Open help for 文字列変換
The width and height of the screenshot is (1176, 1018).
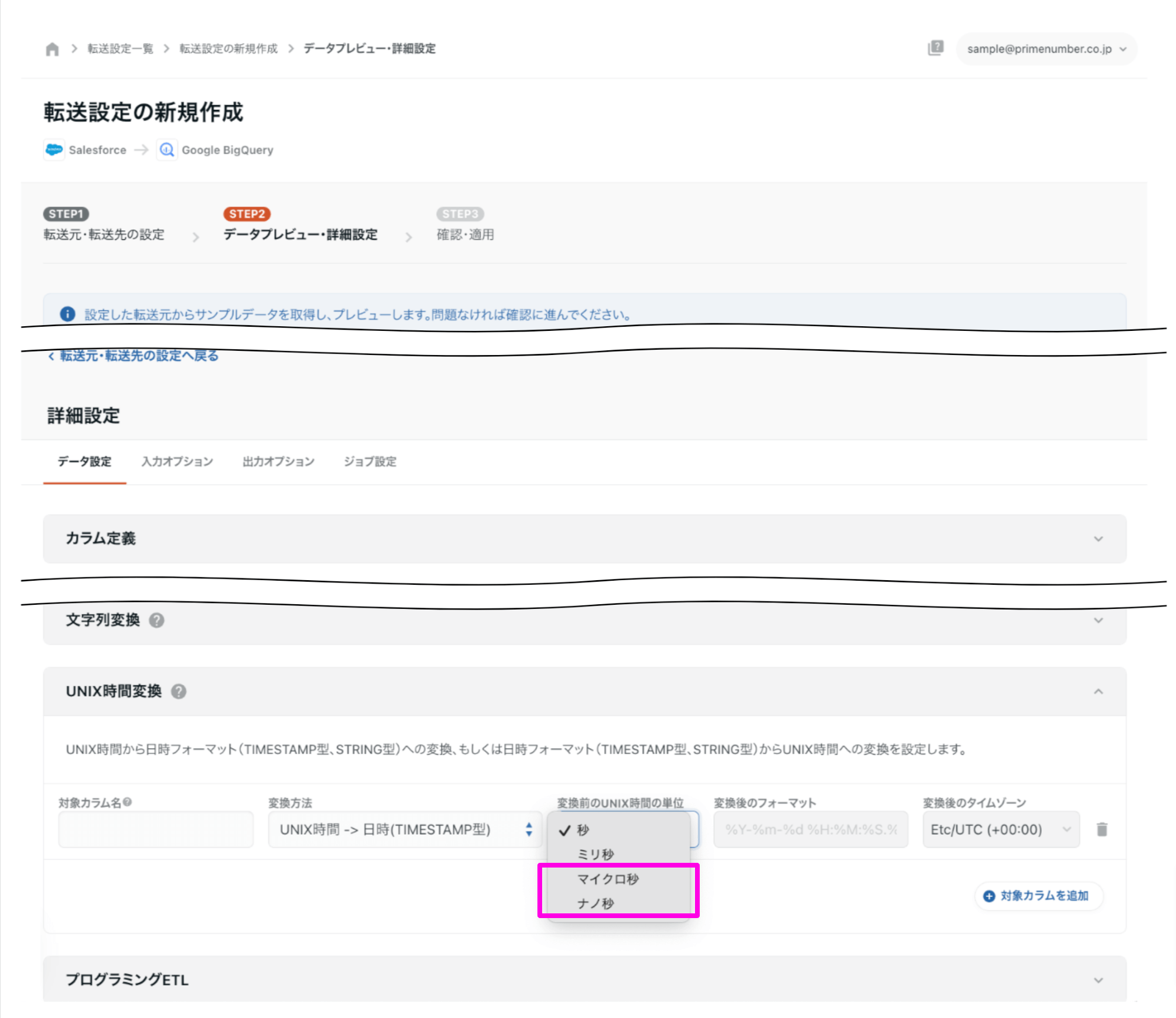[x=156, y=620]
